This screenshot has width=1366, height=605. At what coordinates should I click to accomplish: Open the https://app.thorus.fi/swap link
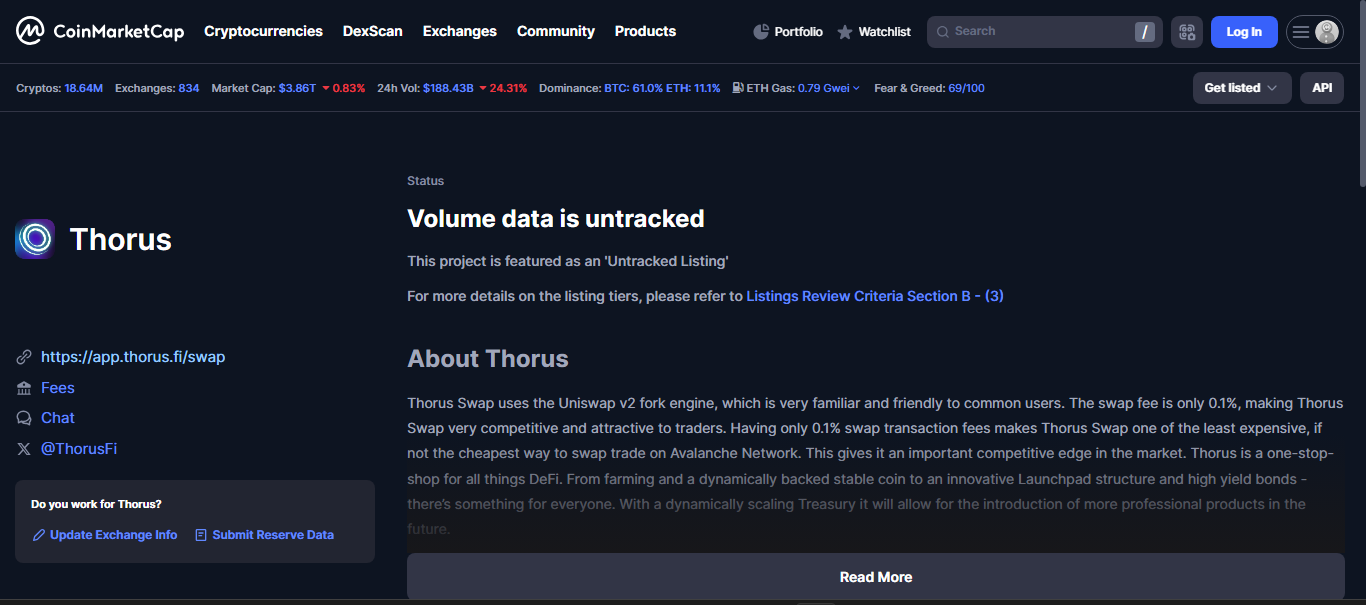pos(133,357)
